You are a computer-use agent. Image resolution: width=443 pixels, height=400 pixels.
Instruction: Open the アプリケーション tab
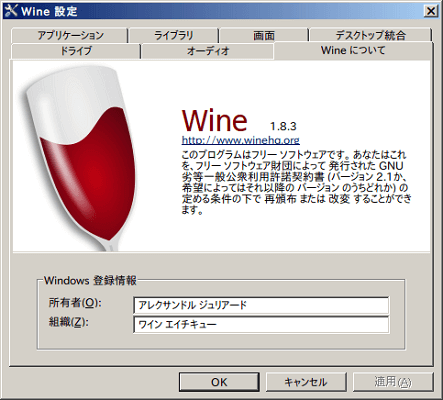[69, 35]
